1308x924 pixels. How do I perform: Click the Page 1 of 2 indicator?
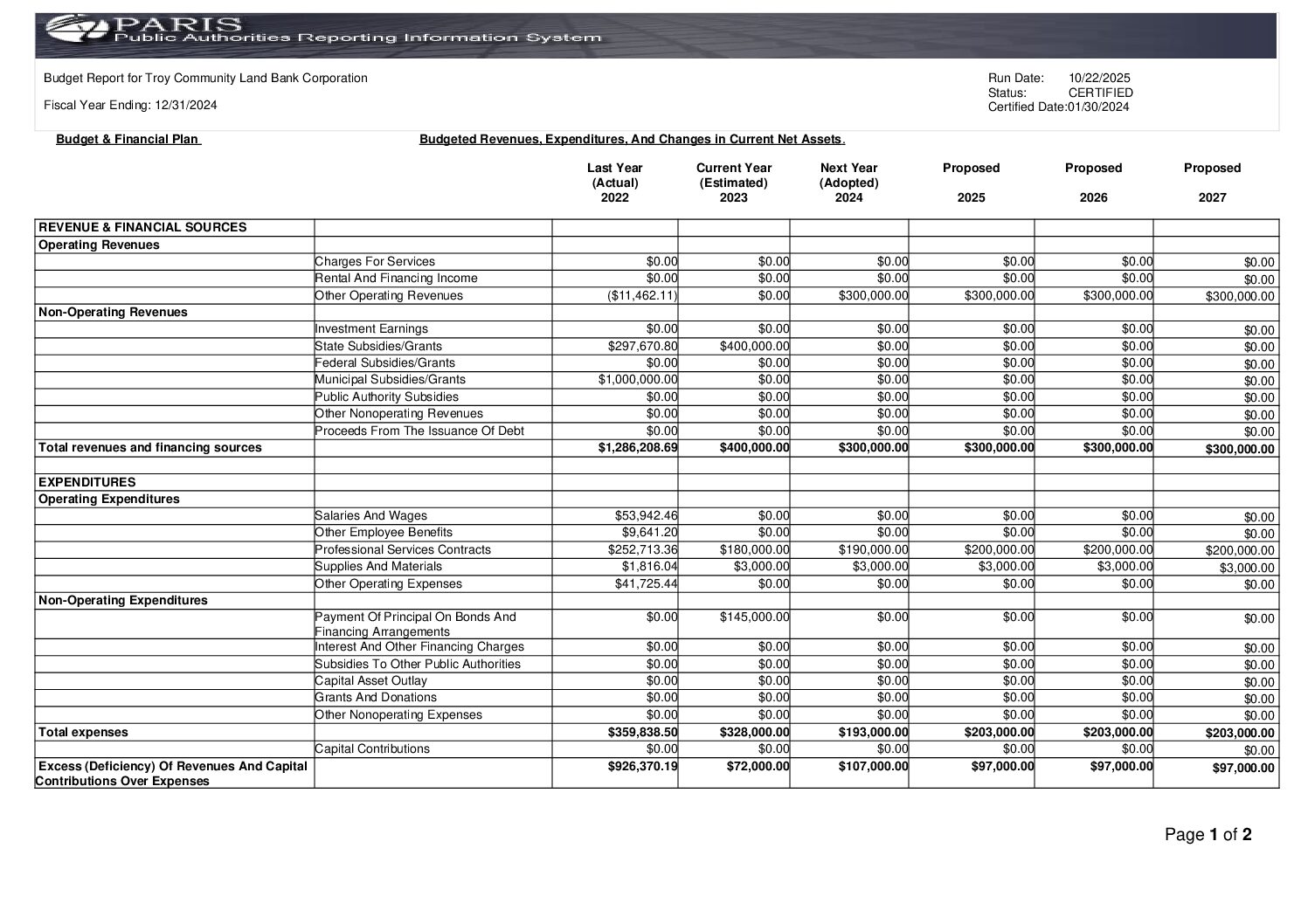click(1208, 835)
